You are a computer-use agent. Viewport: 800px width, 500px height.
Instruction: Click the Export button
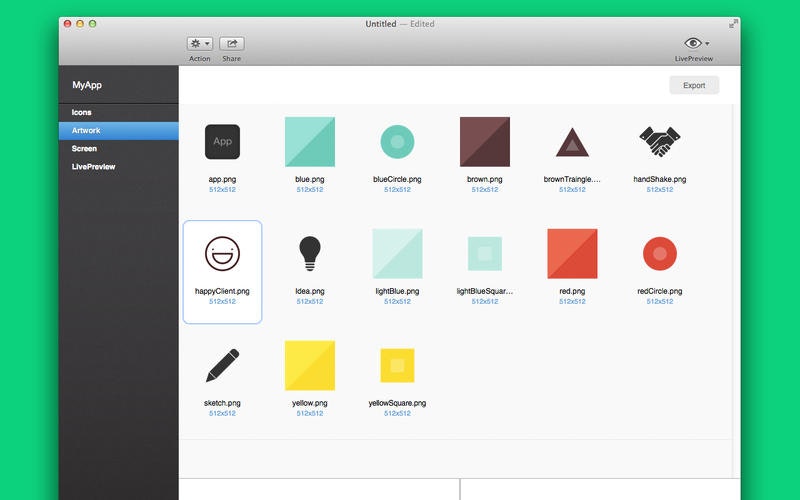tap(694, 85)
